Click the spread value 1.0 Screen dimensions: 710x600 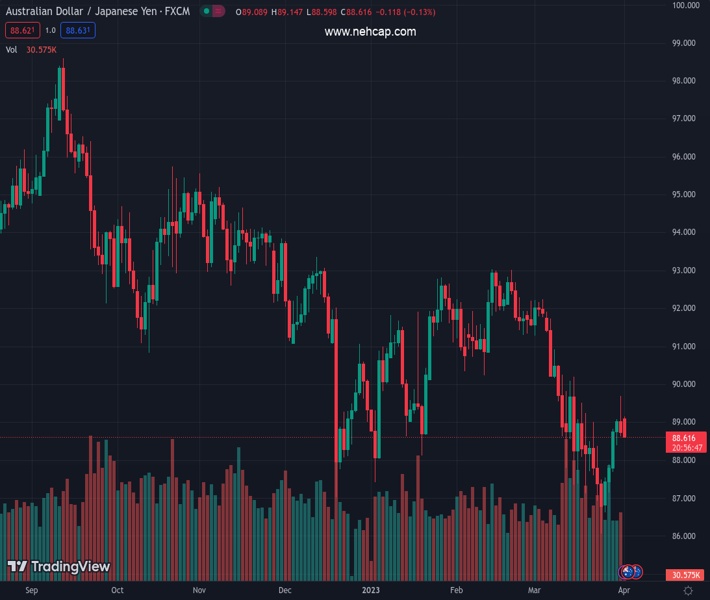pyautogui.click(x=50, y=30)
